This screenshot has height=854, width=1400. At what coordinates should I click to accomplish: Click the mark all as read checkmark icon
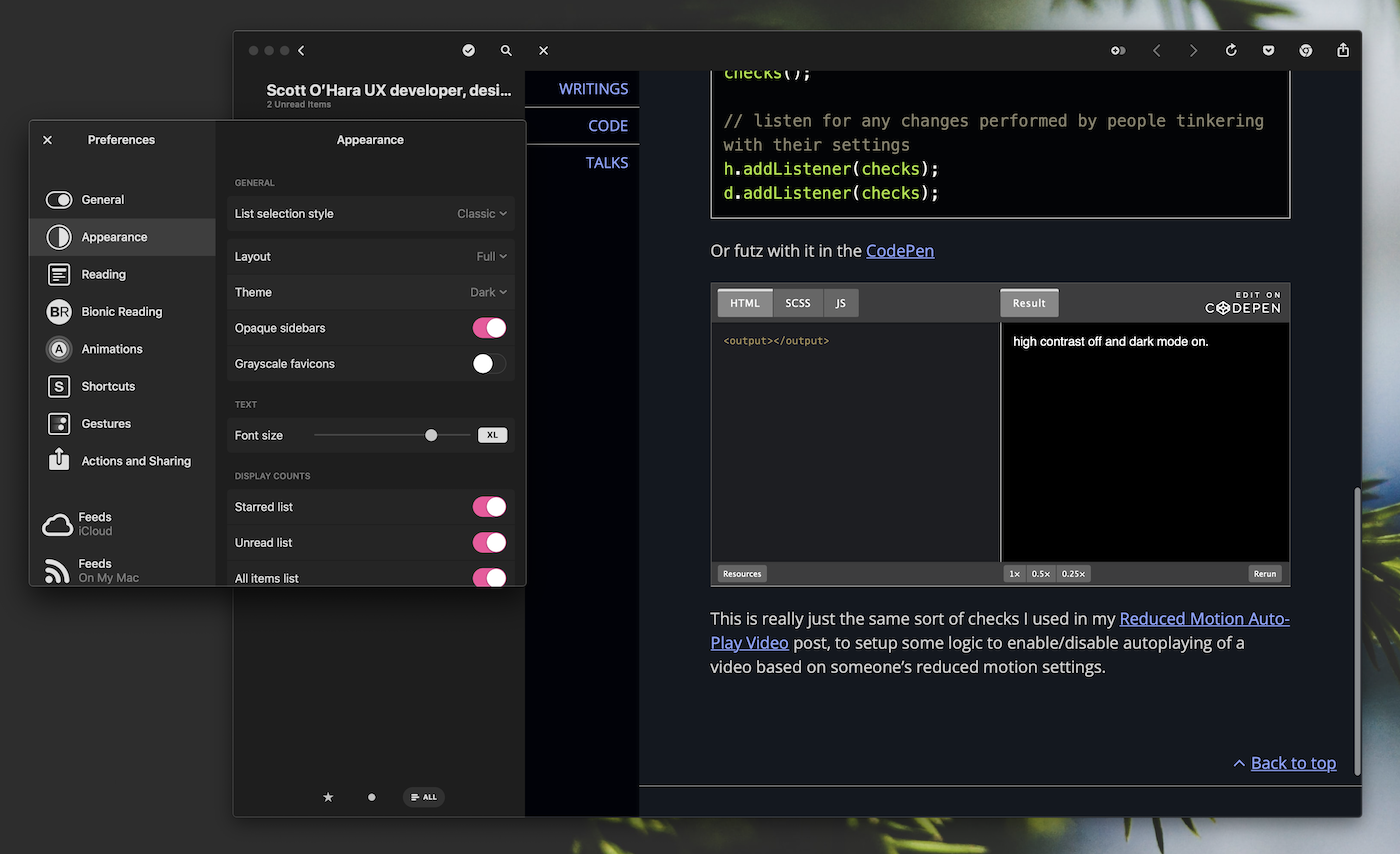469,51
